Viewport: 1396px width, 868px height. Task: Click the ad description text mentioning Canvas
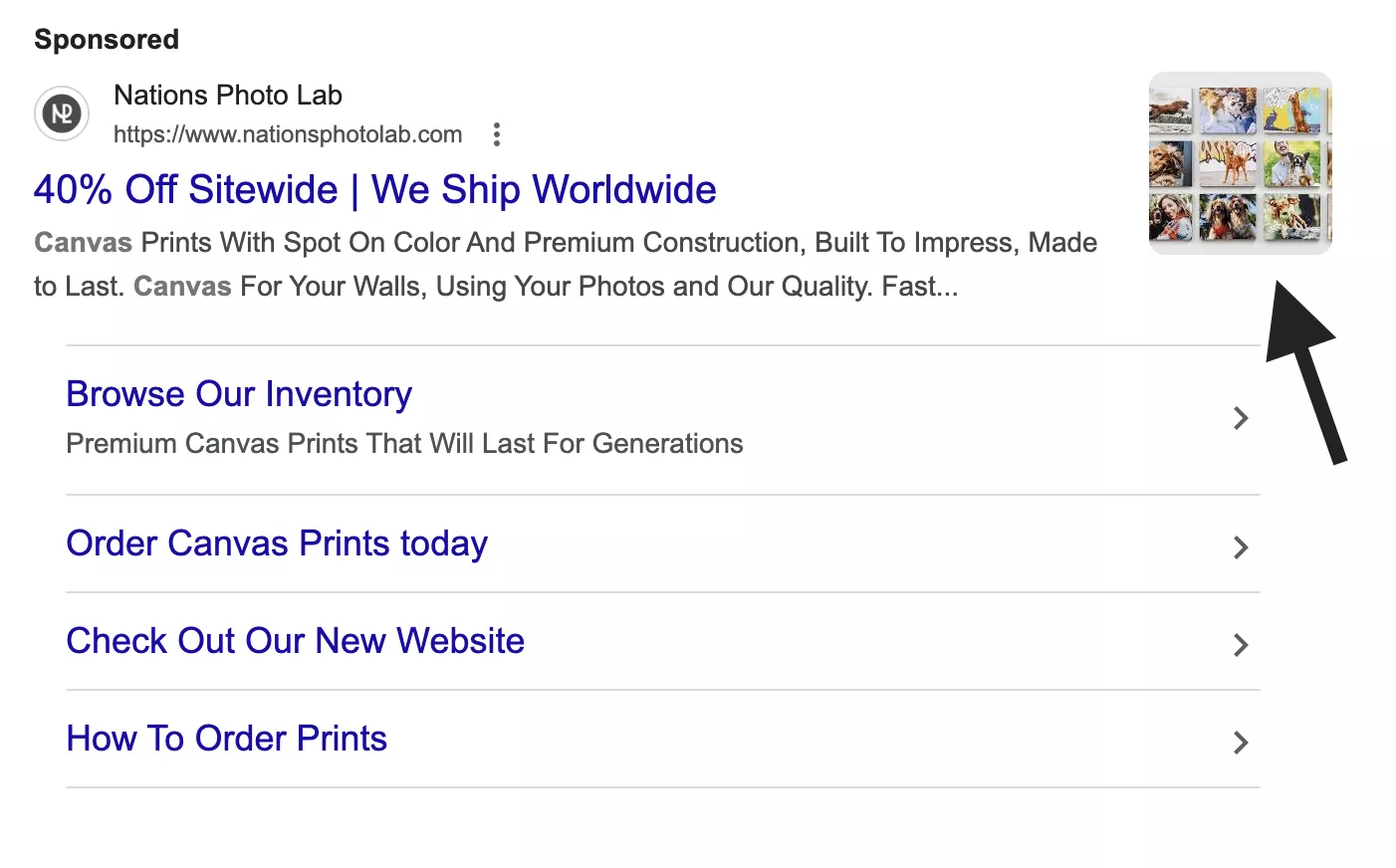click(x=564, y=263)
